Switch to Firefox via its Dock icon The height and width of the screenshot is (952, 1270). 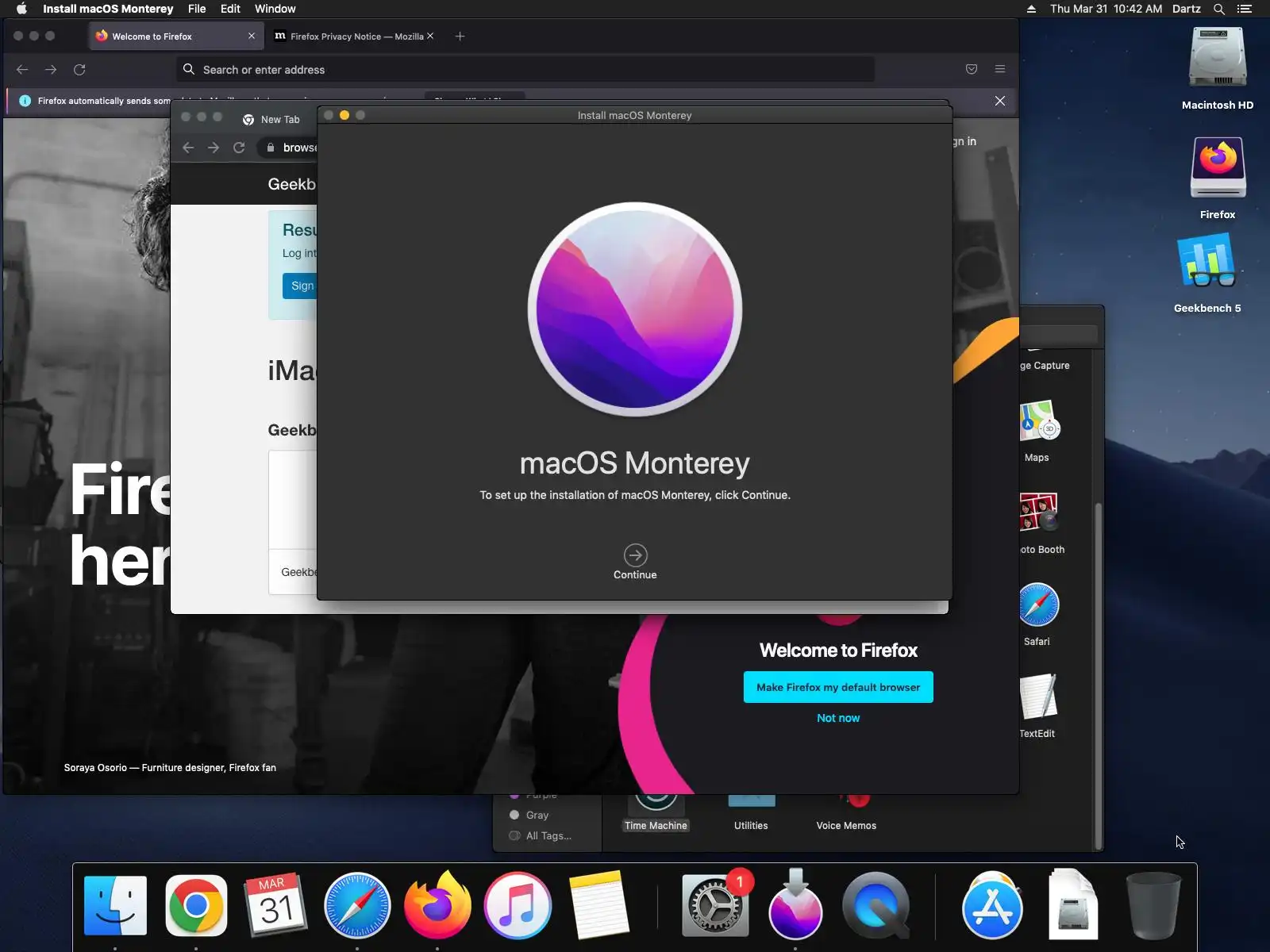437,906
